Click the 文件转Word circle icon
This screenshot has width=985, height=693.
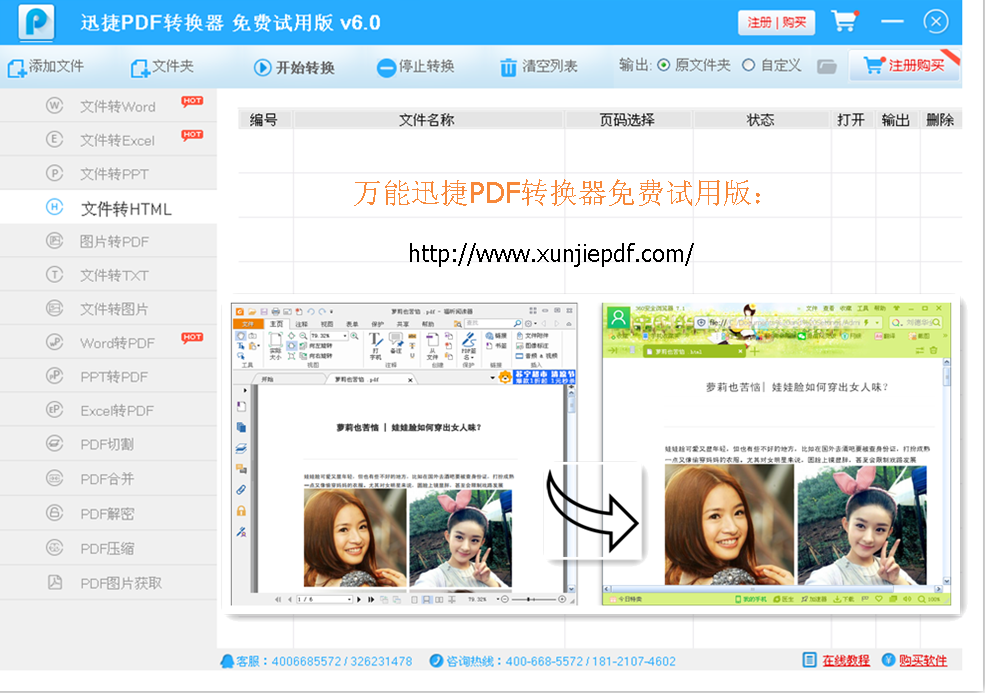point(55,105)
